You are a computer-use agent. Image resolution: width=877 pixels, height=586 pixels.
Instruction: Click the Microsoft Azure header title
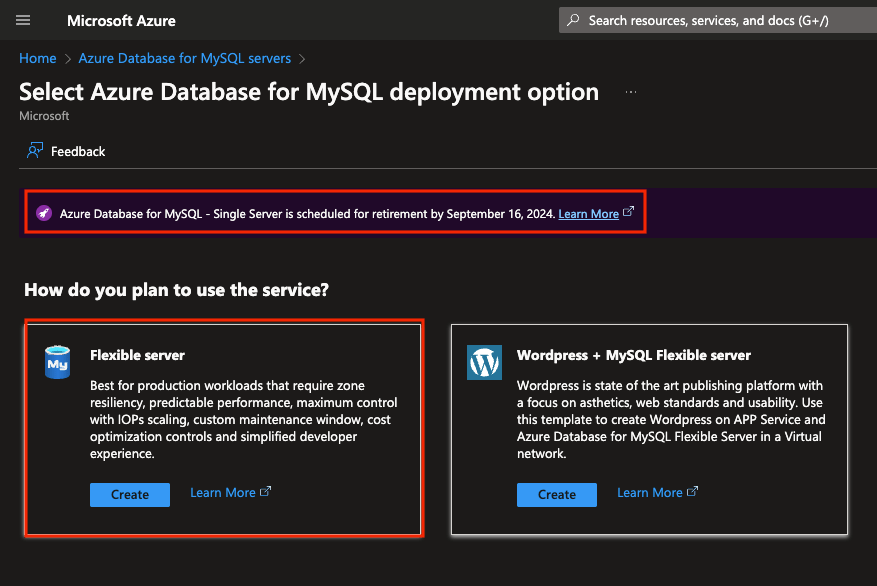click(x=121, y=20)
